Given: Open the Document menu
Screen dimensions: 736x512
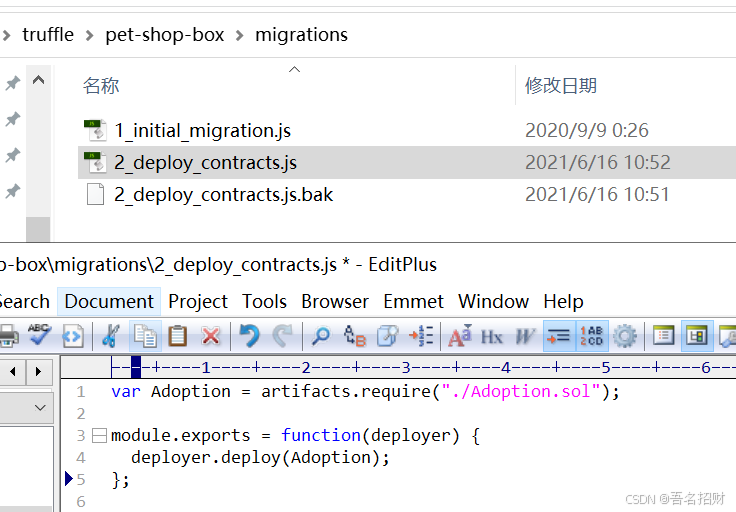Looking at the screenshot, I should pyautogui.click(x=109, y=301).
